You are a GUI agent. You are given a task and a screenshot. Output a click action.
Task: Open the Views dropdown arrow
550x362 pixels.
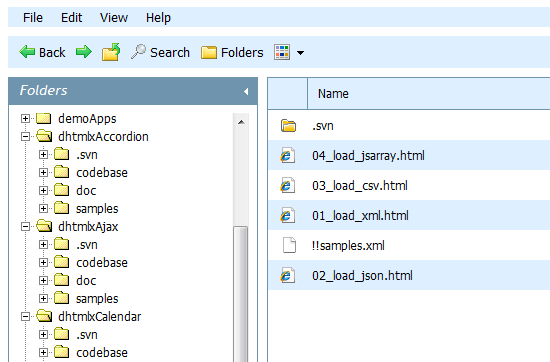pos(300,53)
